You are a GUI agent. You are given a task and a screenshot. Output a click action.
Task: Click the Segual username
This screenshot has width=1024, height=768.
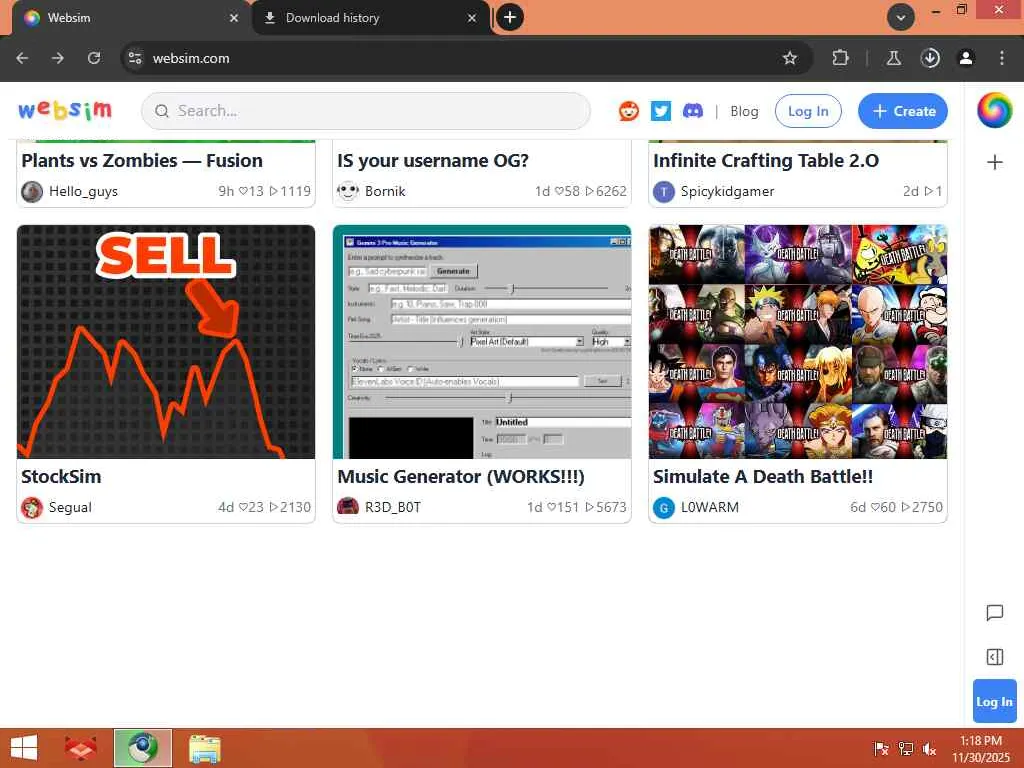[x=71, y=507]
